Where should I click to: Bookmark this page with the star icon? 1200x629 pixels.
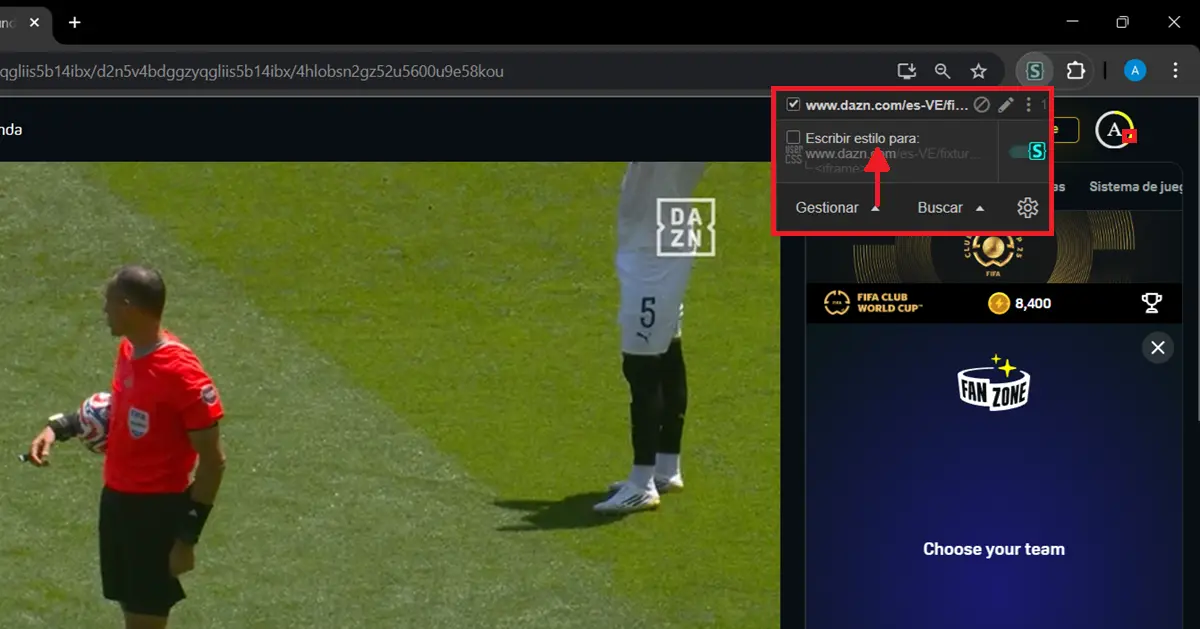coord(978,71)
